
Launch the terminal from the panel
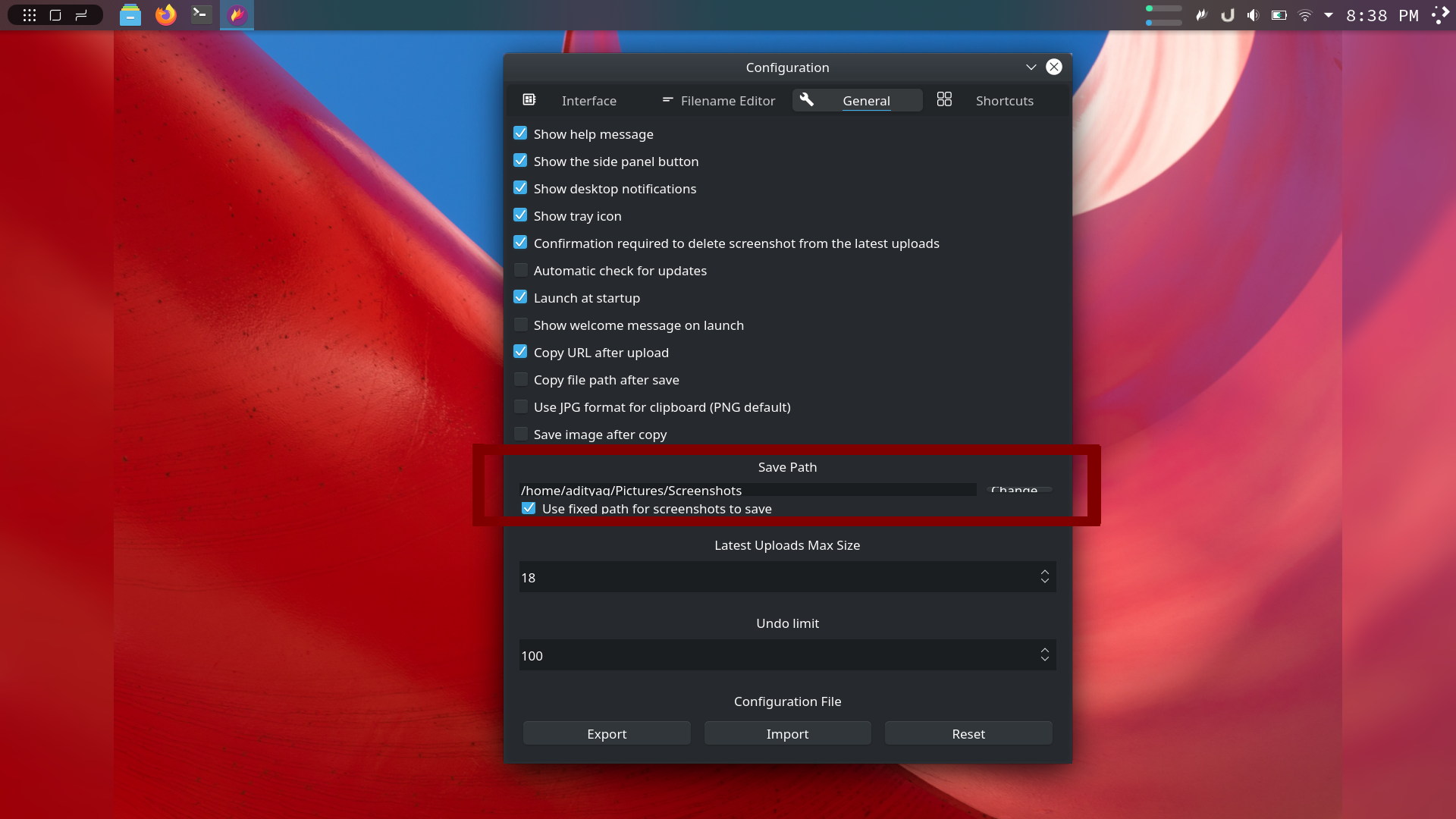[x=201, y=15]
